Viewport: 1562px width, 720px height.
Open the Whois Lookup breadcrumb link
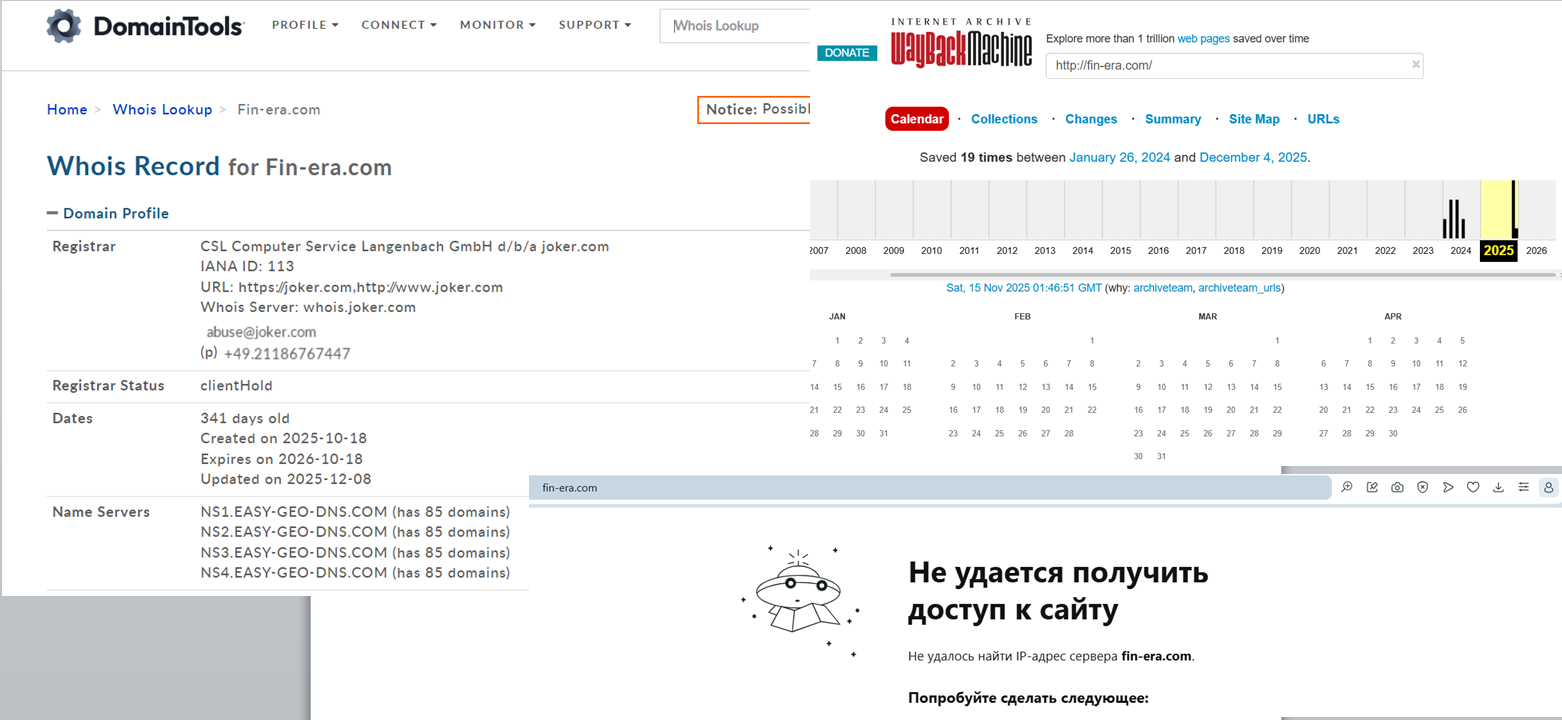[x=162, y=110]
